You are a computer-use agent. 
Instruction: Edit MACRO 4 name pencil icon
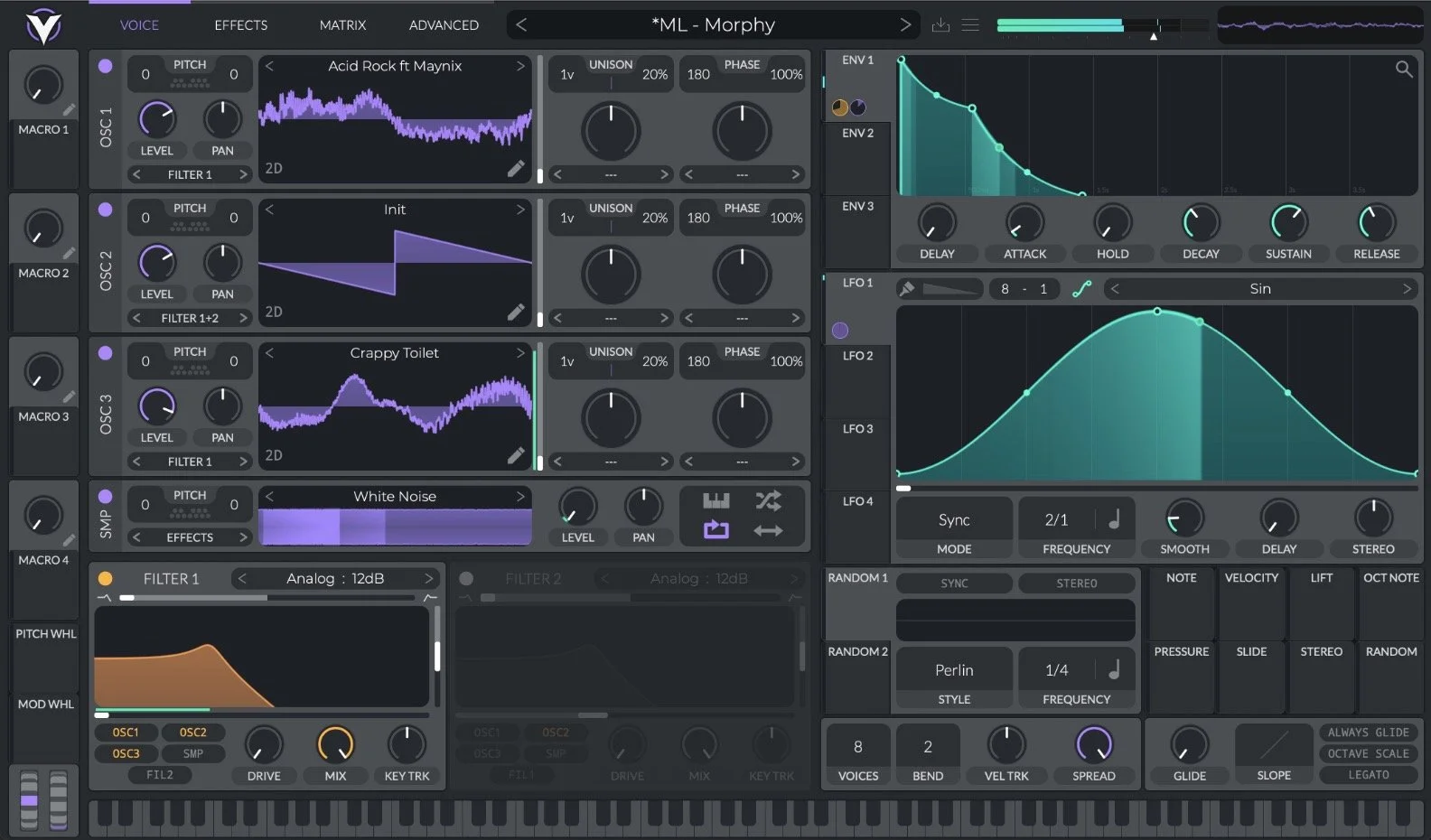pyautogui.click(x=70, y=541)
